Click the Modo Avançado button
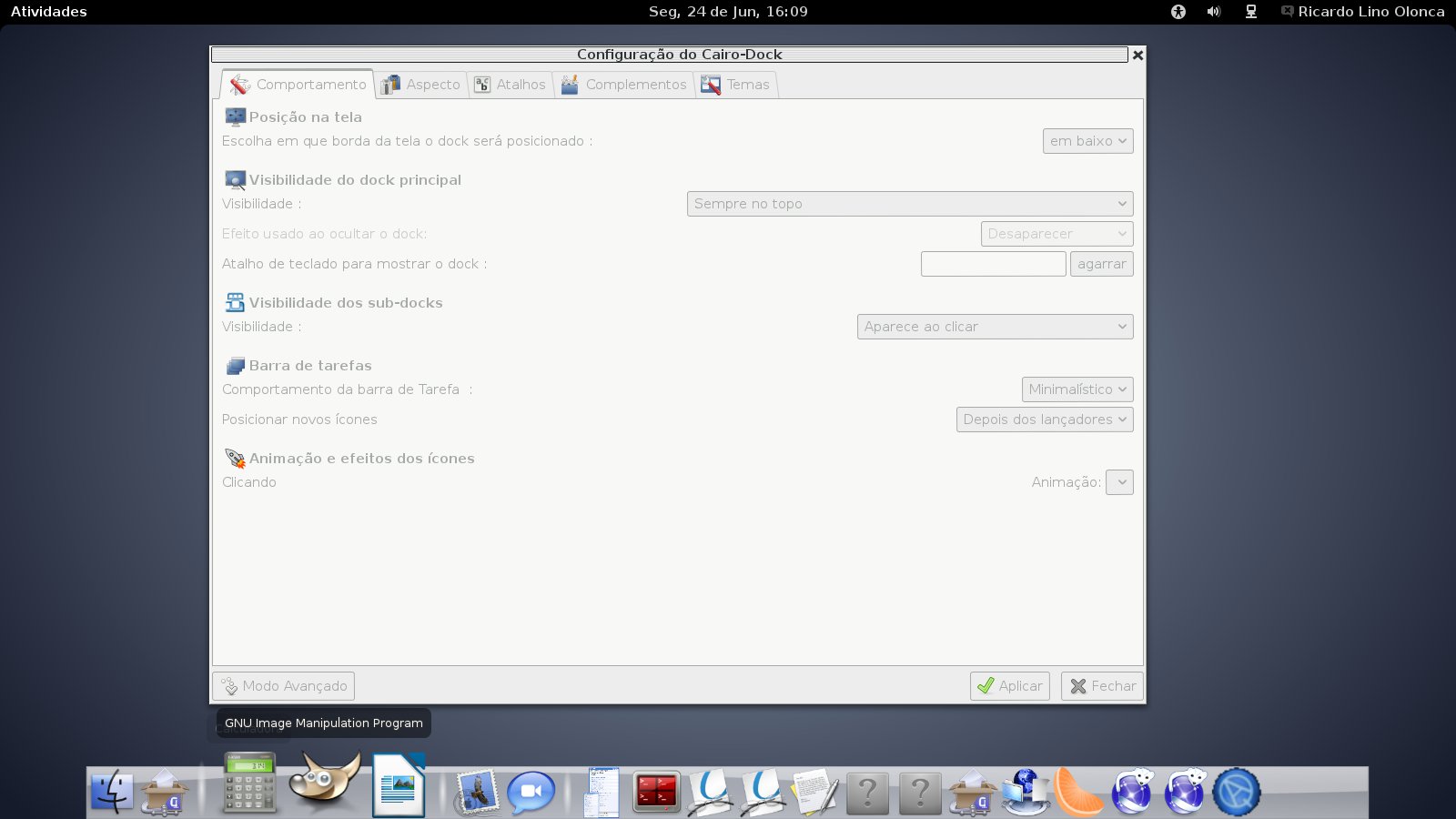Screen dimensions: 1456x819 (x=284, y=686)
